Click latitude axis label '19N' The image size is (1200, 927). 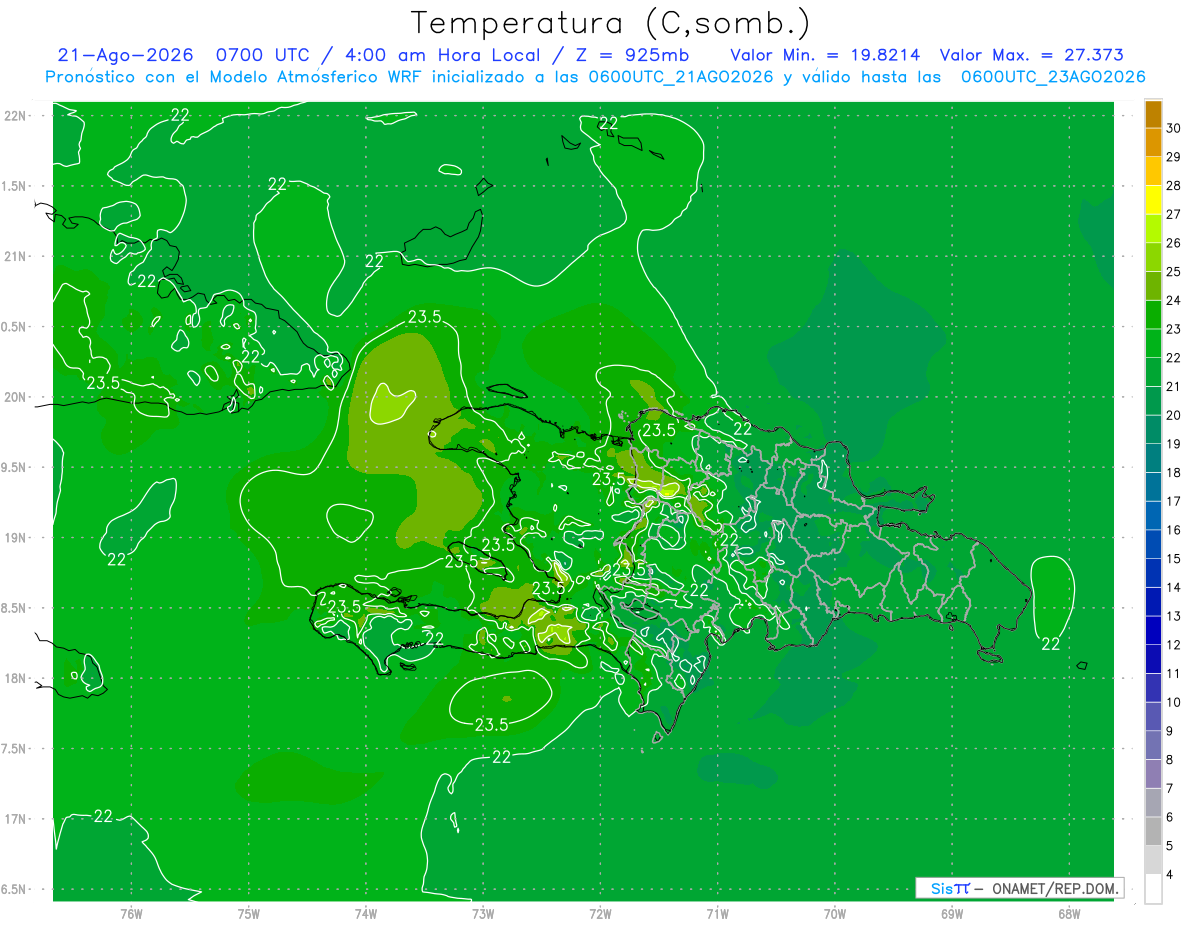16,538
